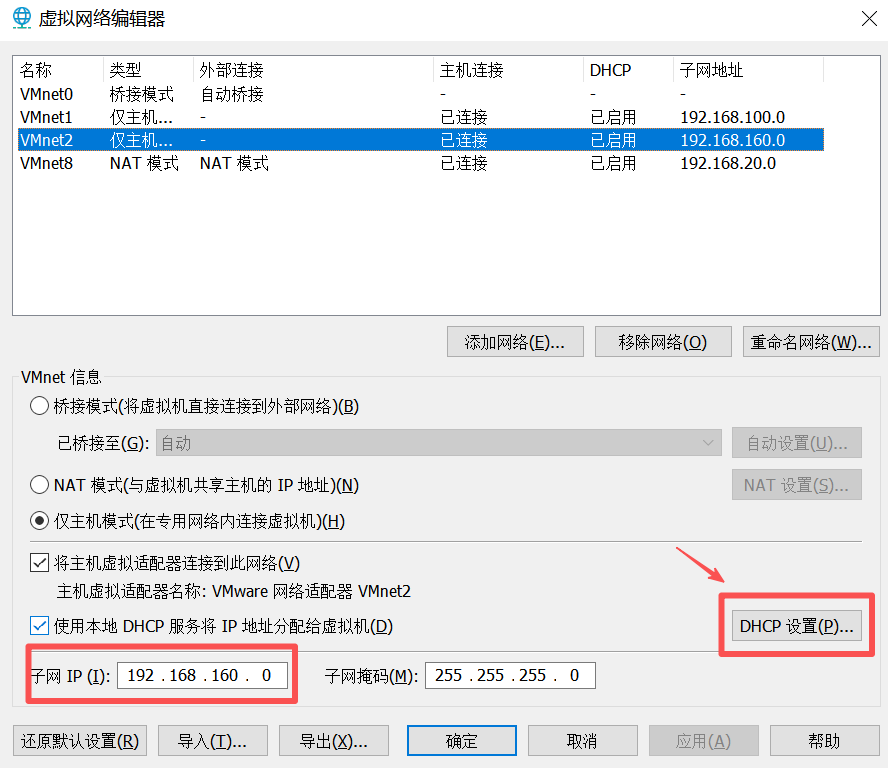Confirm with the 确定 button
The height and width of the screenshot is (768, 888).
click(x=462, y=741)
